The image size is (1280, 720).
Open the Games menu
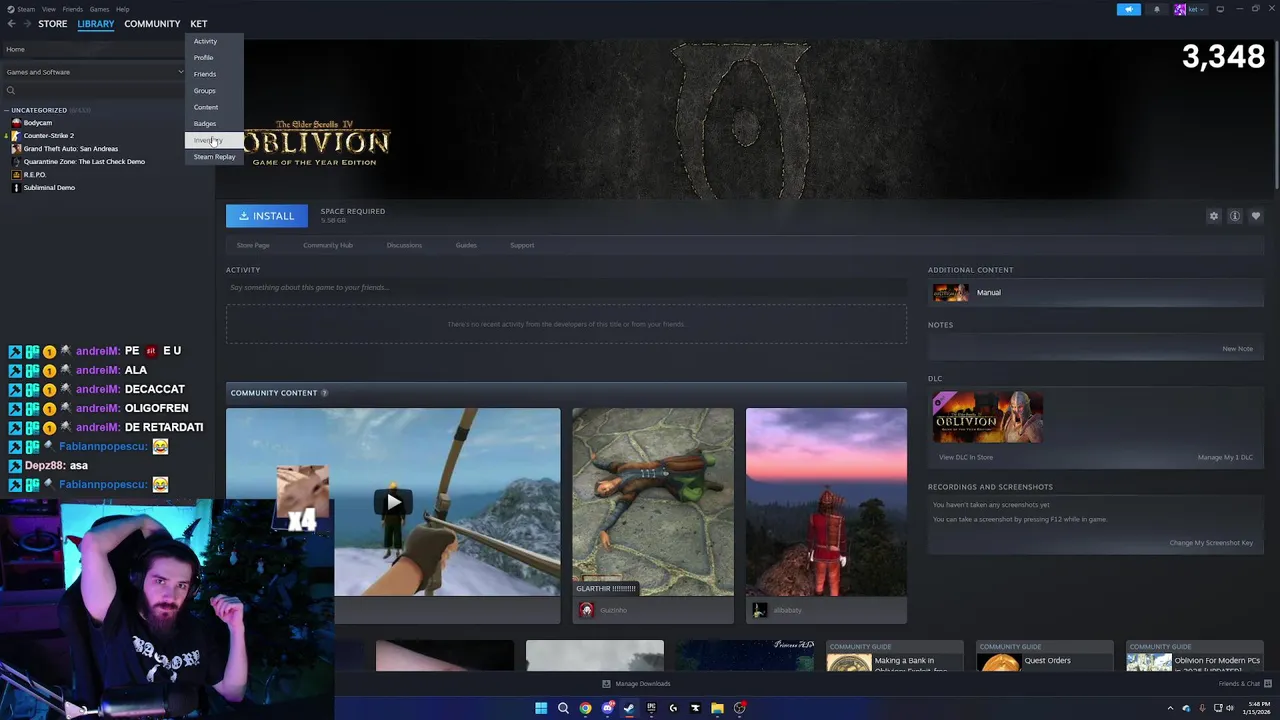click(99, 9)
